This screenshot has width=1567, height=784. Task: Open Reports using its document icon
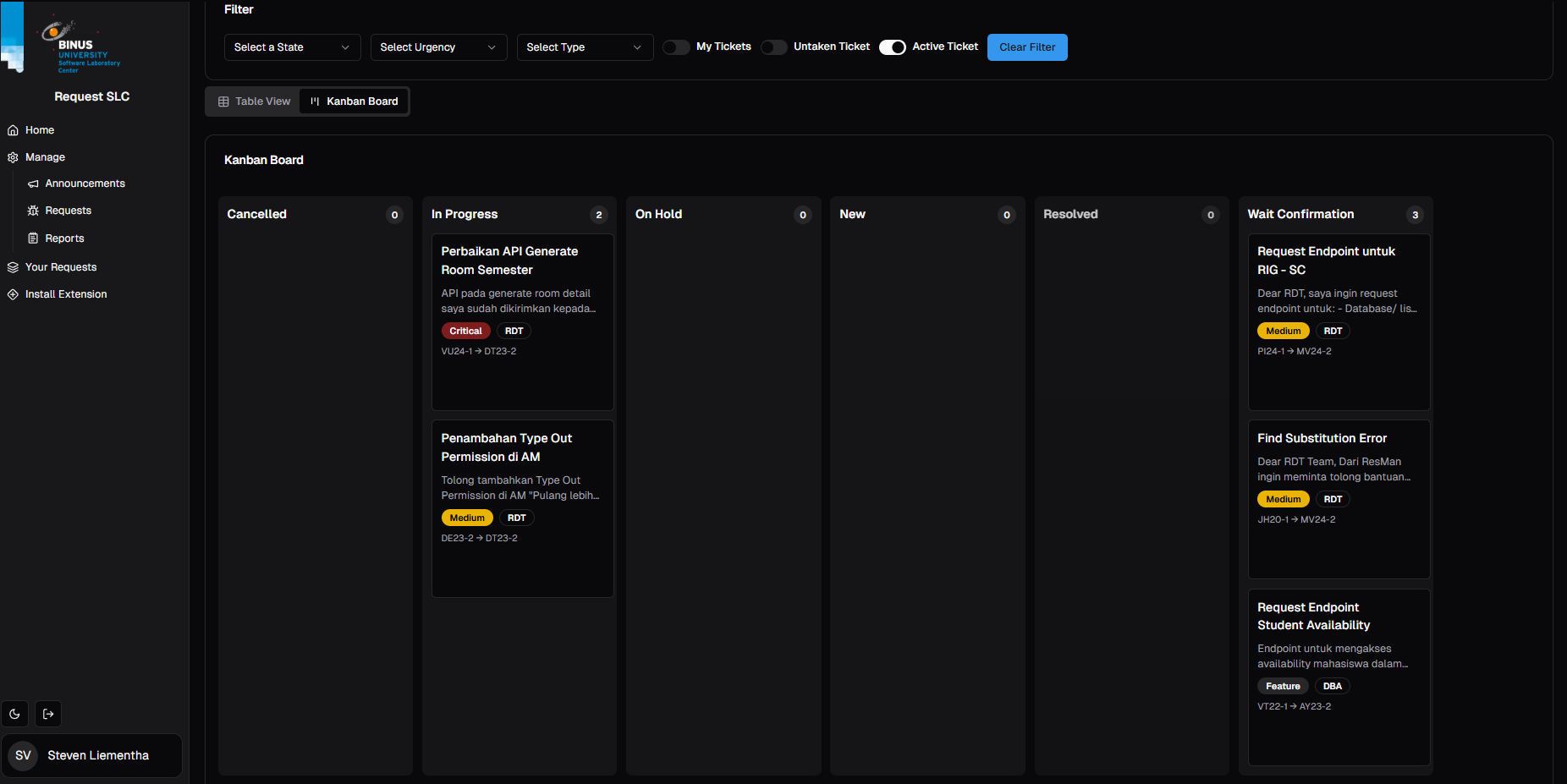(x=34, y=238)
